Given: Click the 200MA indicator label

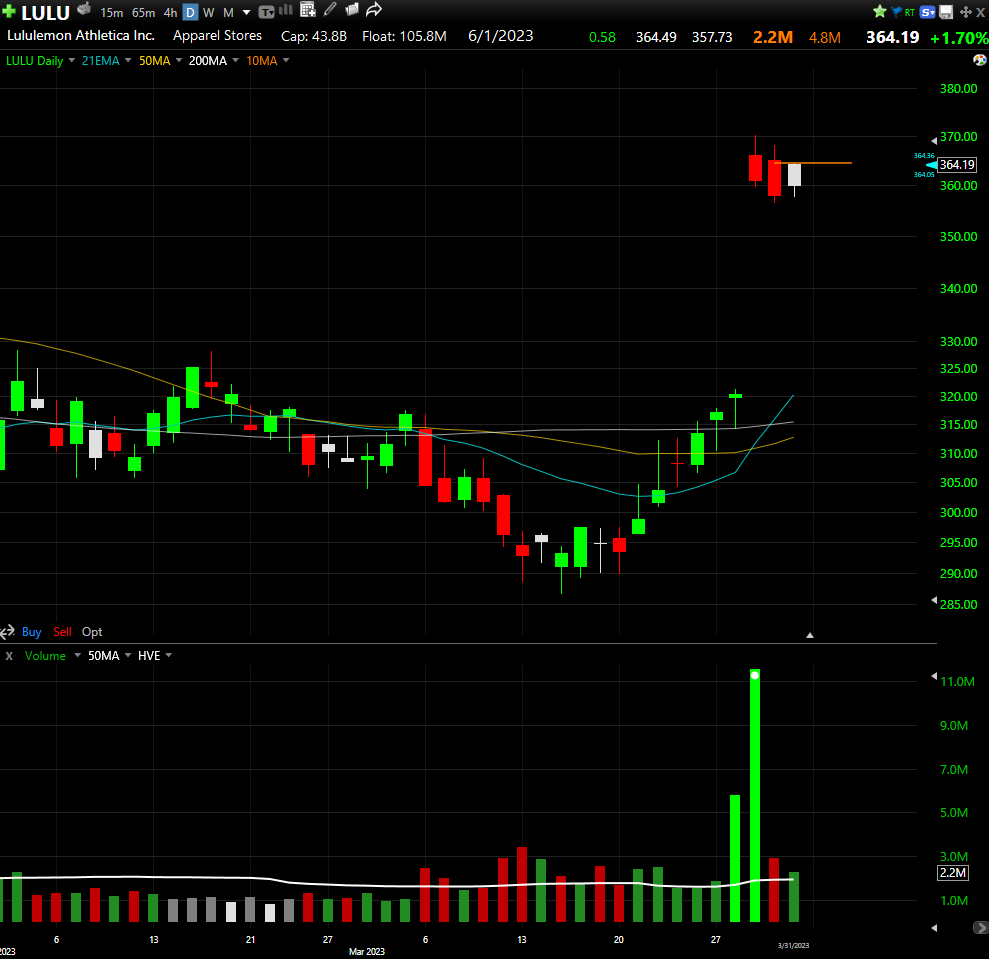Looking at the screenshot, I should 208,61.
